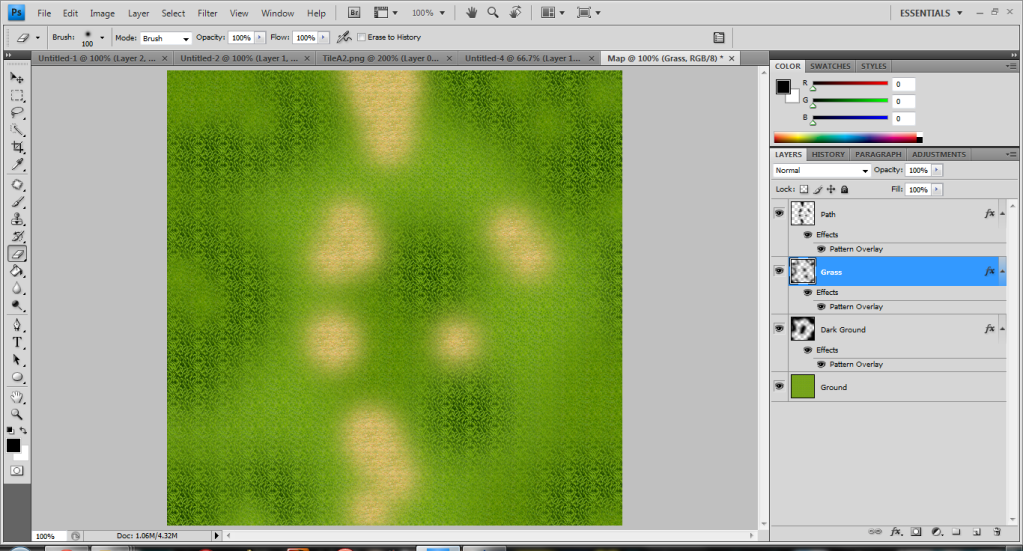Enable Erase to History checkbox
The height and width of the screenshot is (551, 1023).
361,38
